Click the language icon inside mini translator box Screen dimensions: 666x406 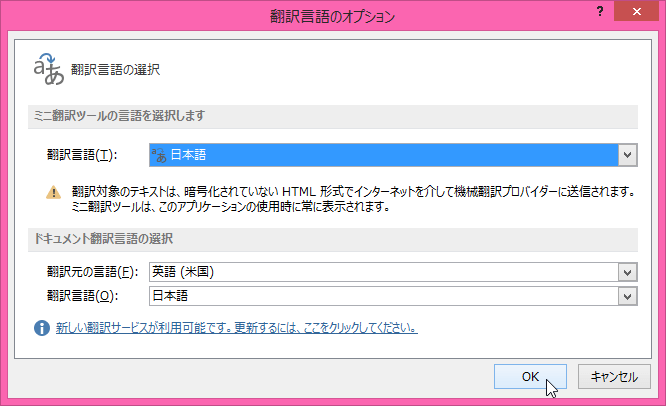158,154
